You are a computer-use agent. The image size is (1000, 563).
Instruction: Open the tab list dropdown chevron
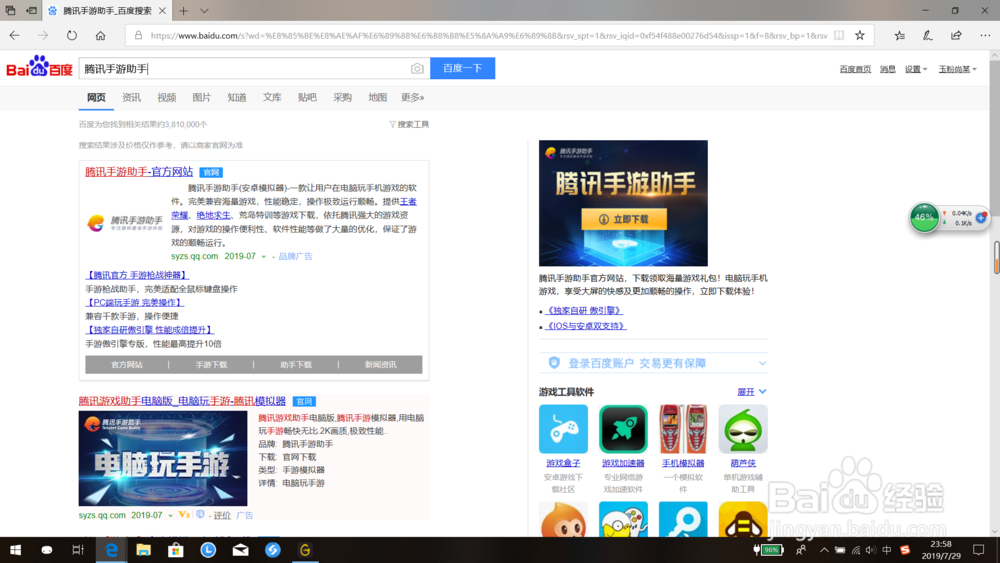pyautogui.click(x=204, y=11)
